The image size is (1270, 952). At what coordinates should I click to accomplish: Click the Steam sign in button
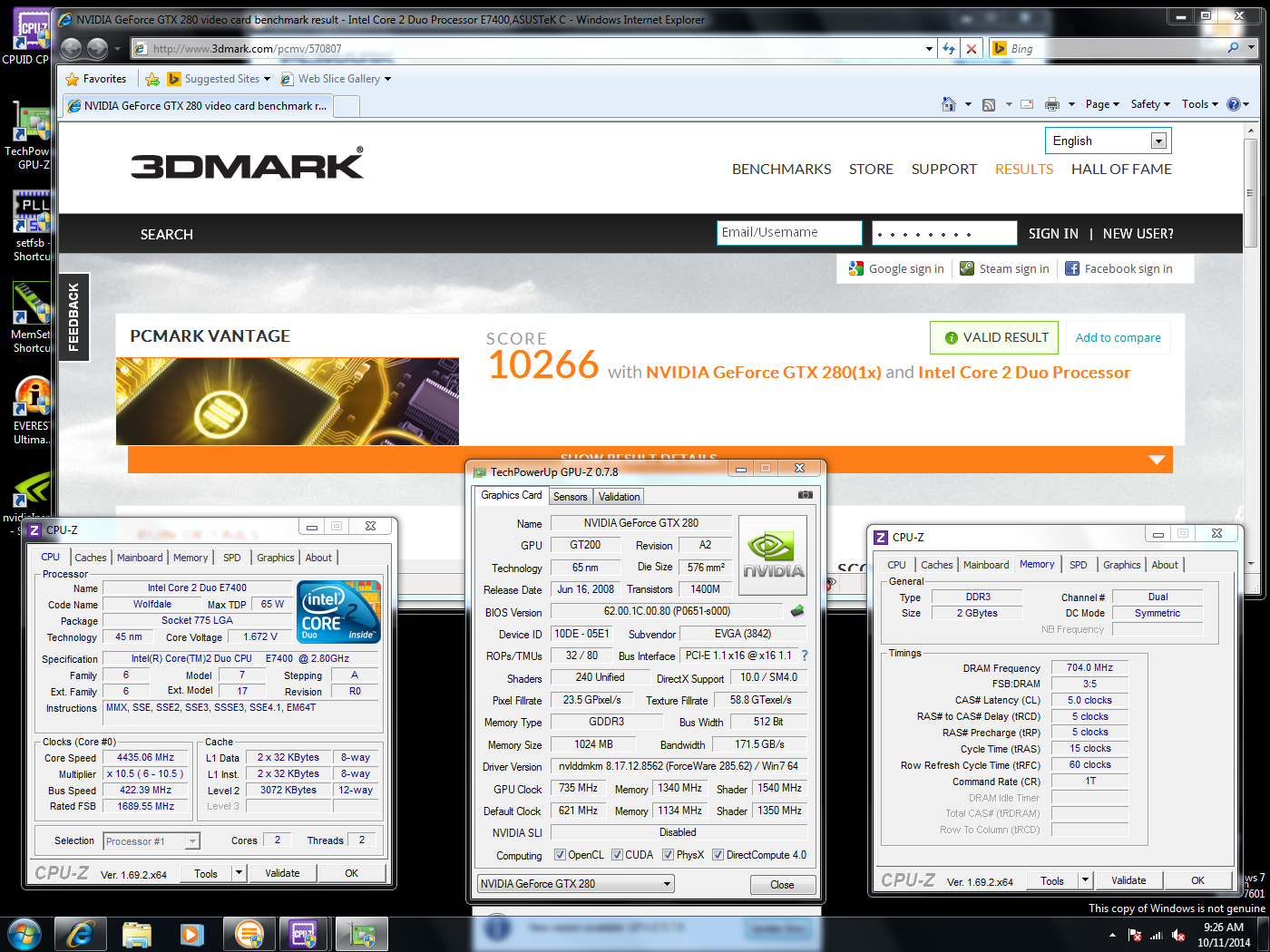1005,268
